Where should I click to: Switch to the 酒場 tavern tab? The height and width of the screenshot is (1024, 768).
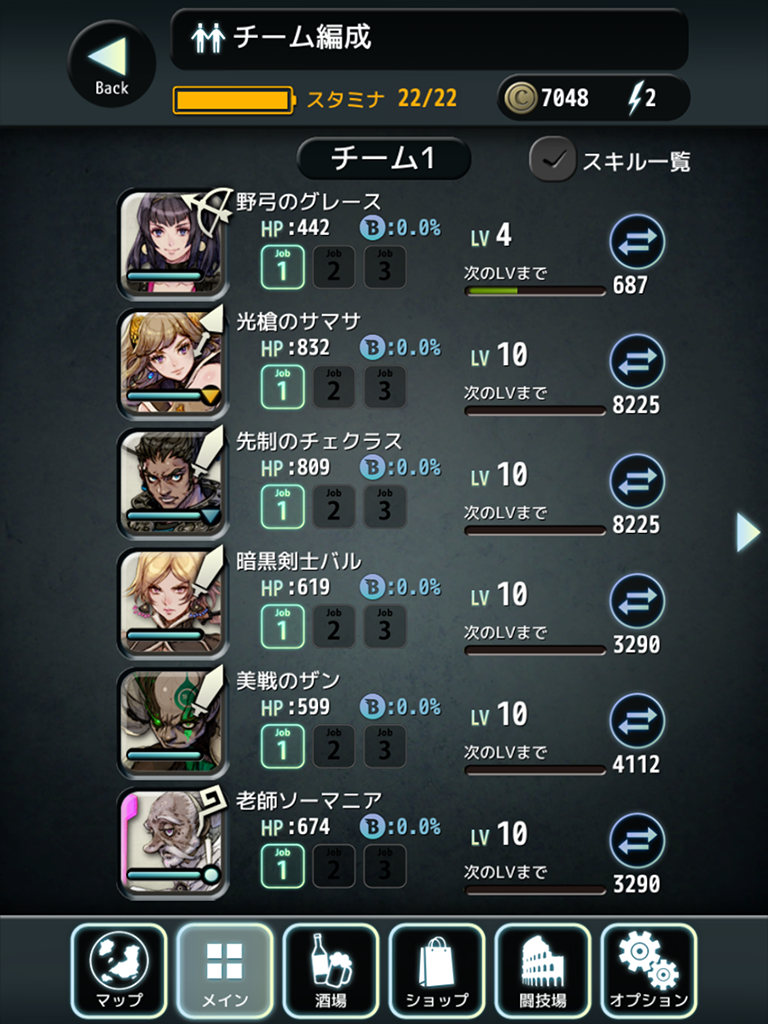pos(330,970)
